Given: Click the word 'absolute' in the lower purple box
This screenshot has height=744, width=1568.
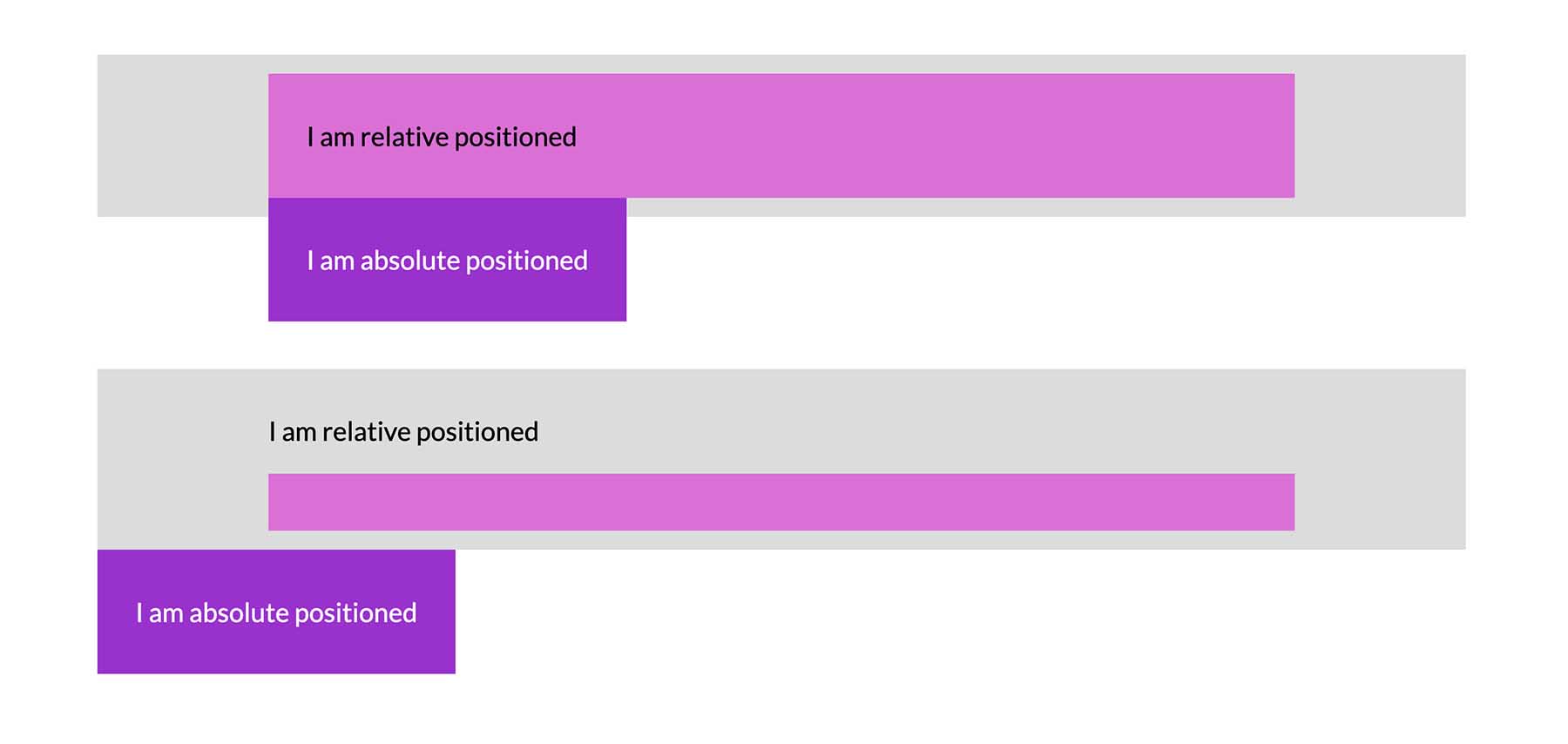Looking at the screenshot, I should (239, 612).
